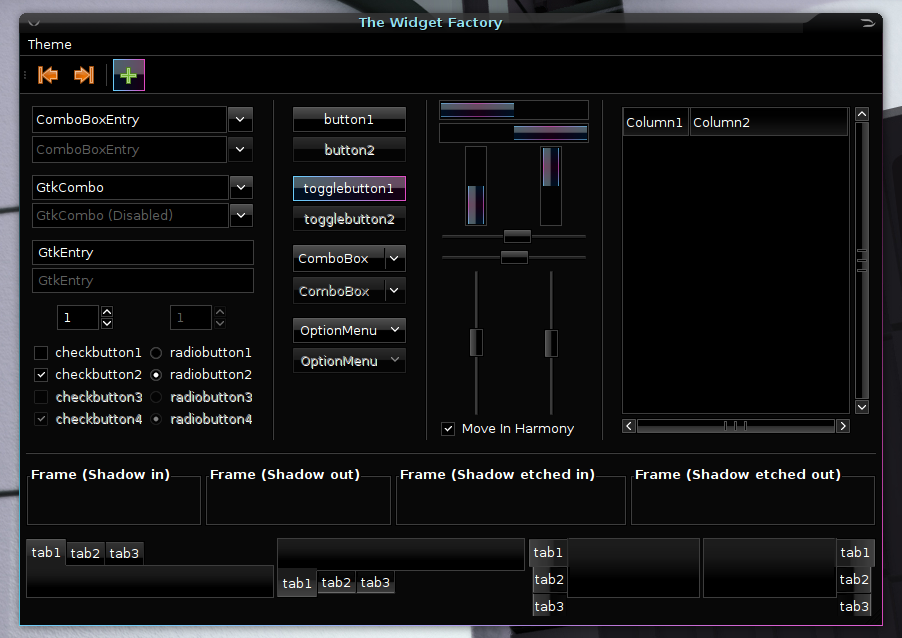
Task: Click the spin button up arrow for the active stepper
Action: pos(106,312)
